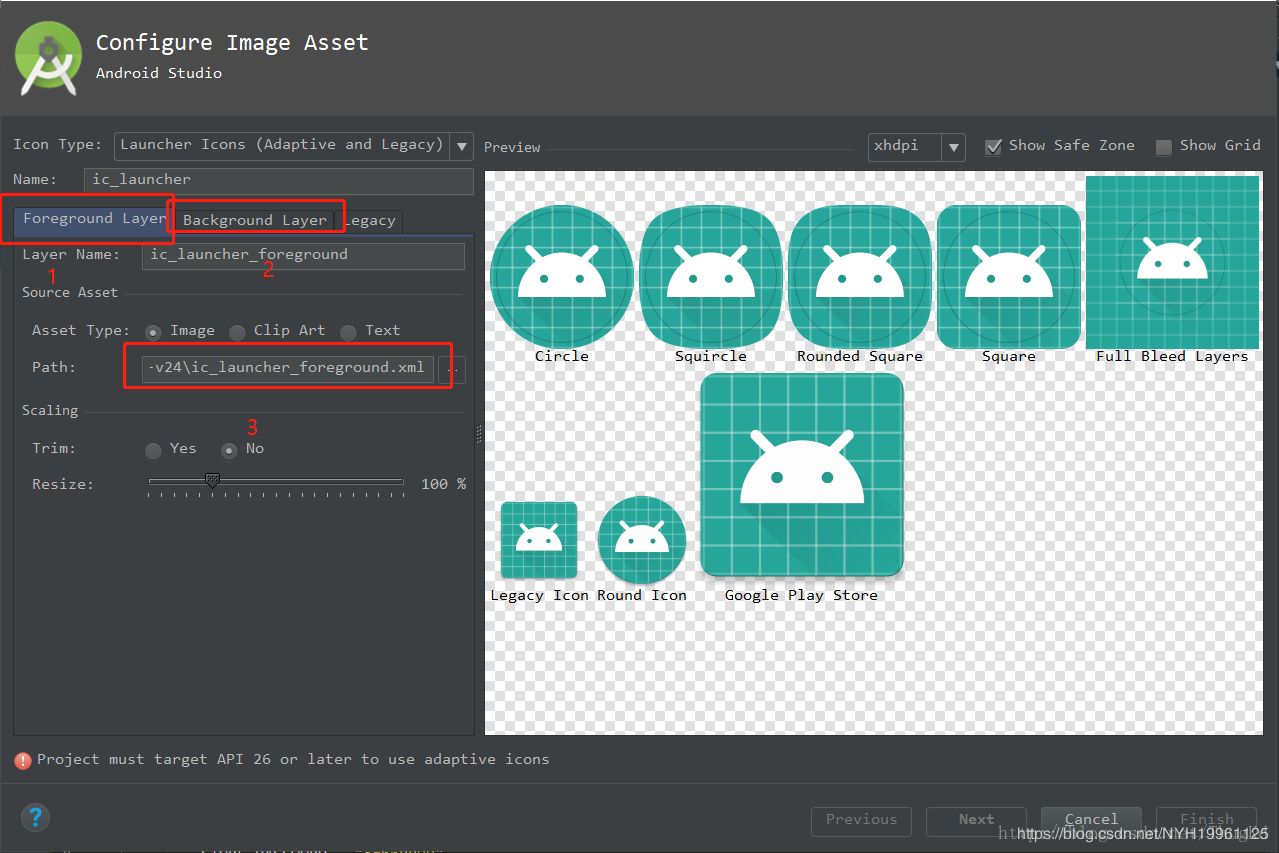
Task: Click the Circle icon preview thumbnail
Action: point(561,274)
